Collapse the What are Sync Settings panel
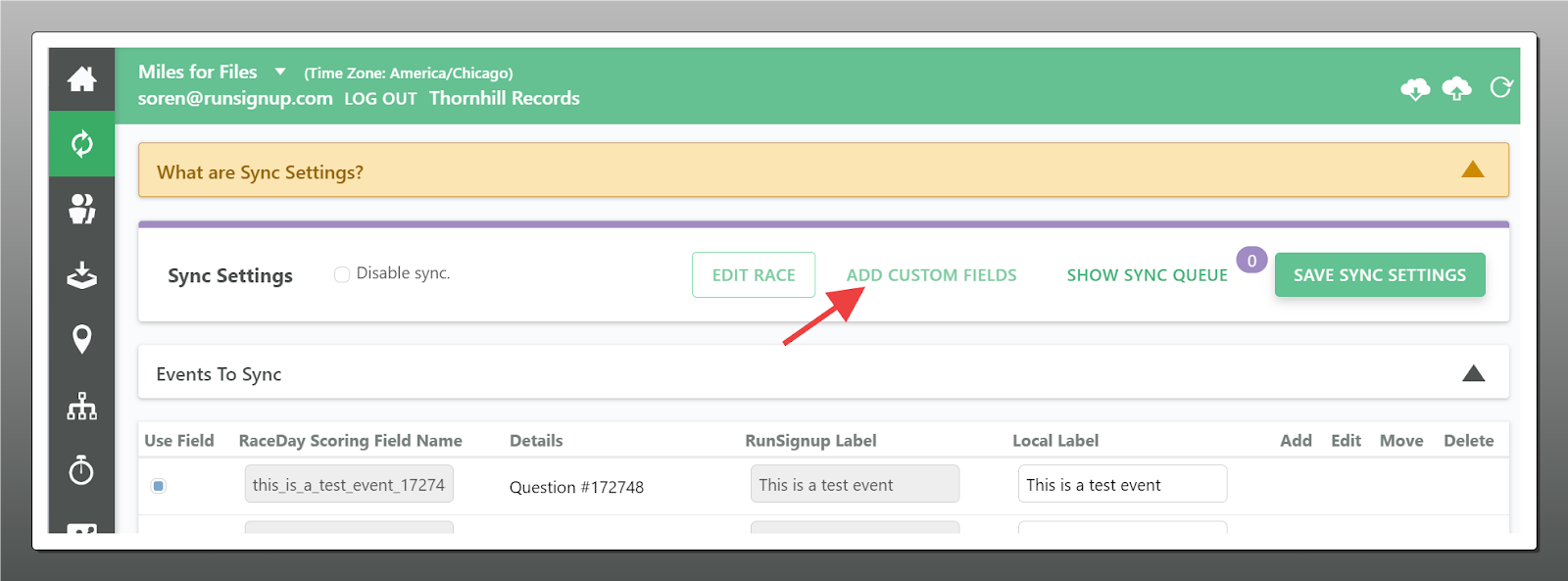This screenshot has height=581, width=1568. point(1473,169)
